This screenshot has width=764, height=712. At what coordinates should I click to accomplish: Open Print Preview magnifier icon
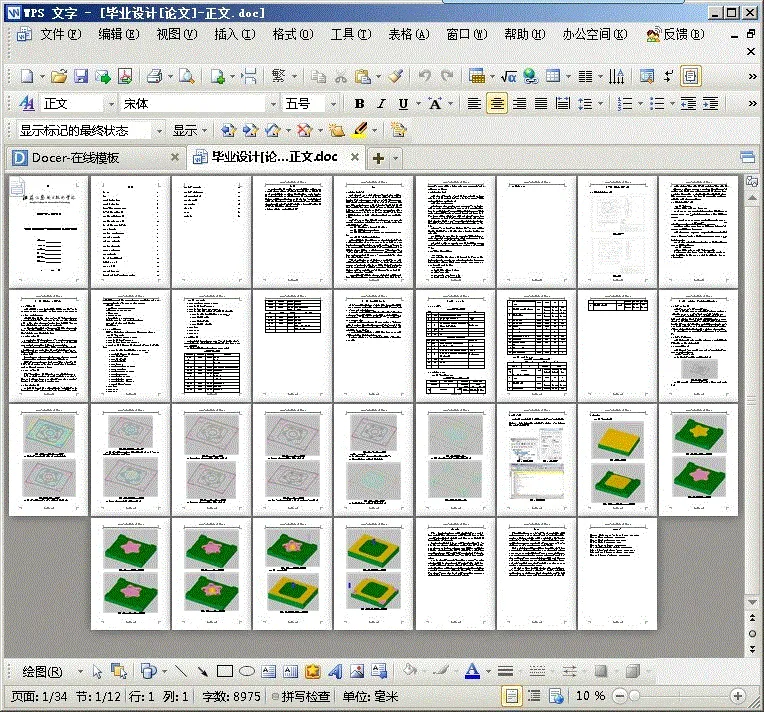(x=187, y=77)
